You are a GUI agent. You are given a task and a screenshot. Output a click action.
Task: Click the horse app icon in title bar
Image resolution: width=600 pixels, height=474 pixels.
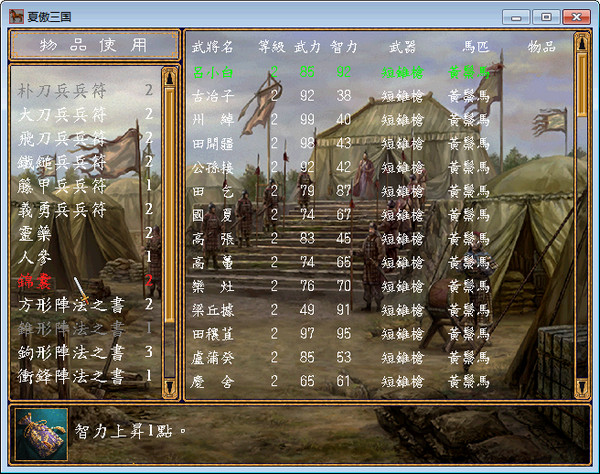(x=16, y=16)
